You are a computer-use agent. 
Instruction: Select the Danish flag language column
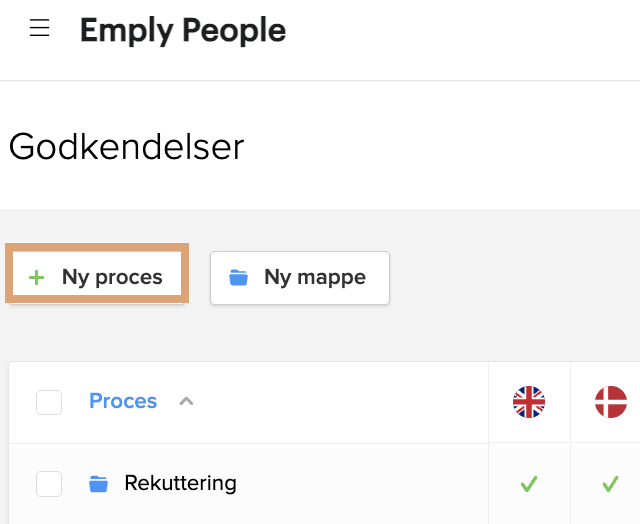(611, 402)
